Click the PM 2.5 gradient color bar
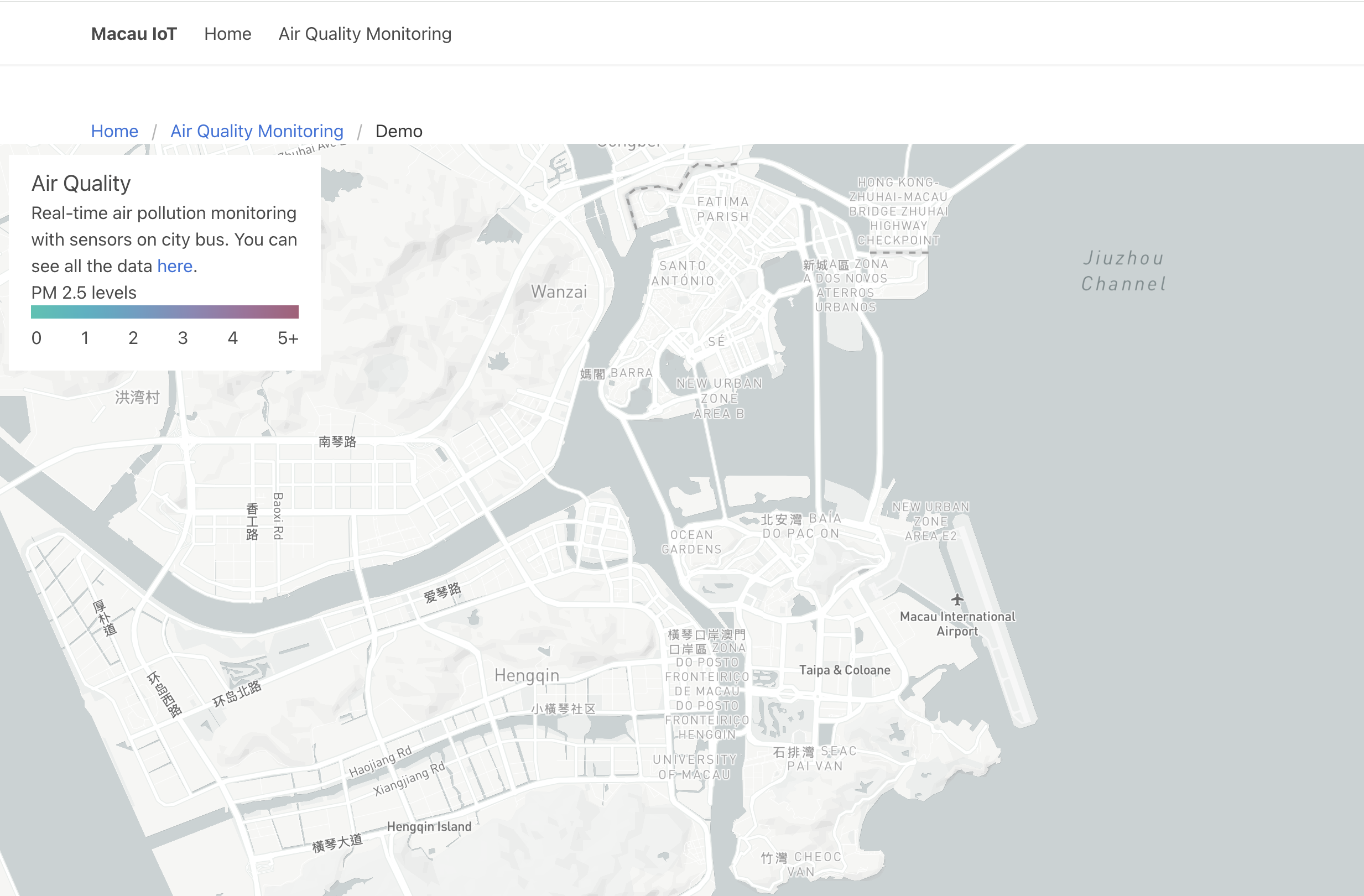The width and height of the screenshot is (1364, 896). tap(164, 311)
